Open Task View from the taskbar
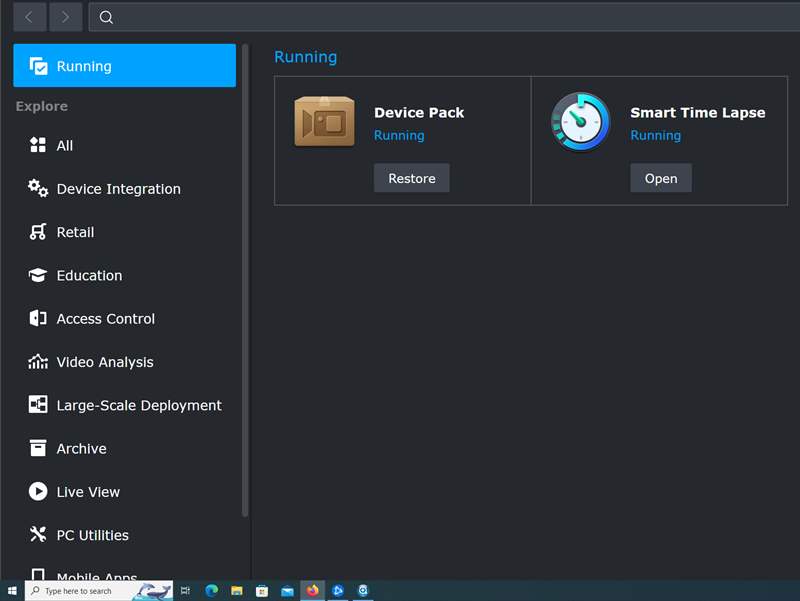 pyautogui.click(x=185, y=591)
